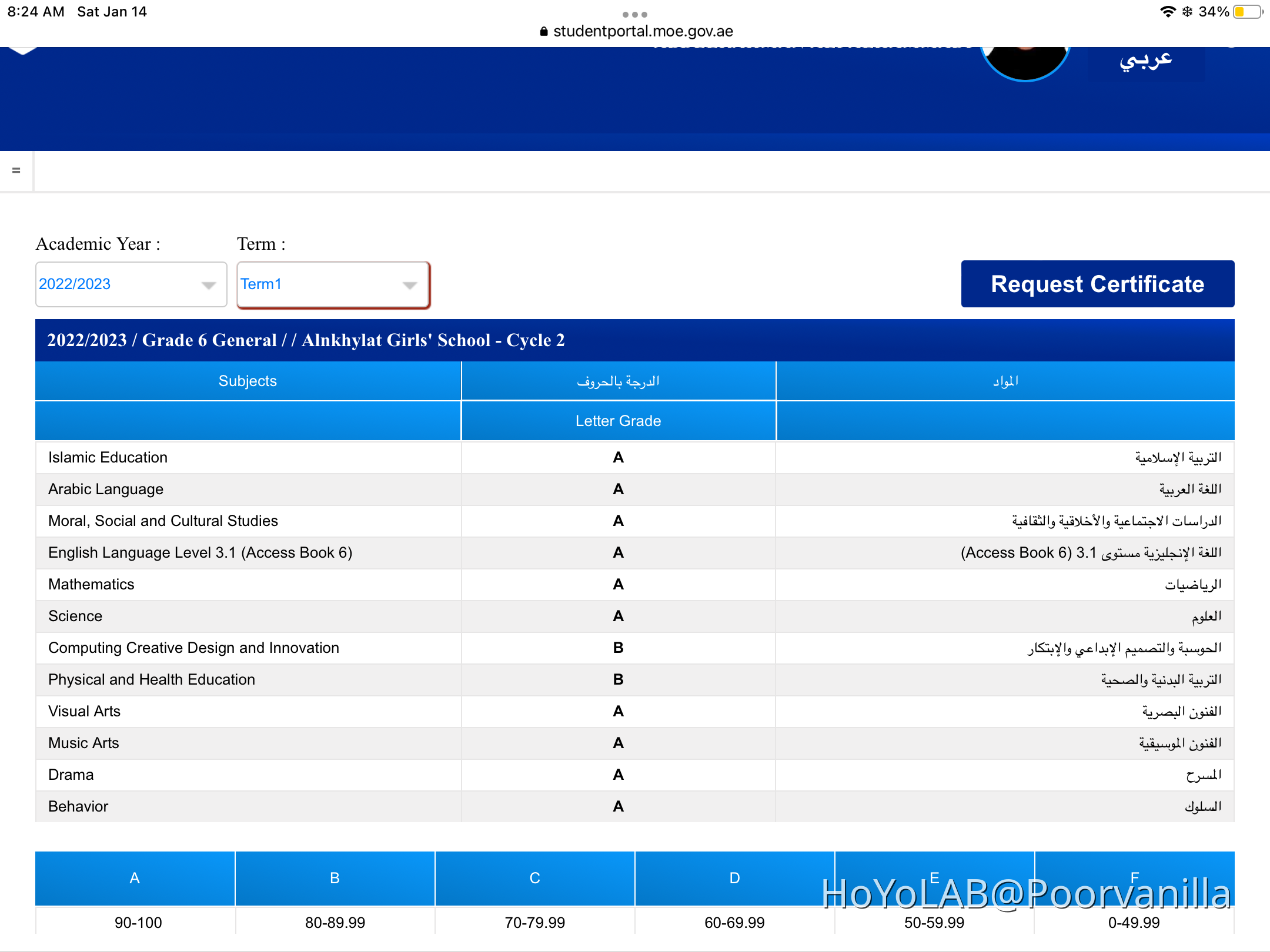Screen dimensions: 1270x952
Task: Select the B grade range cell 80-89.99
Action: tap(335, 923)
